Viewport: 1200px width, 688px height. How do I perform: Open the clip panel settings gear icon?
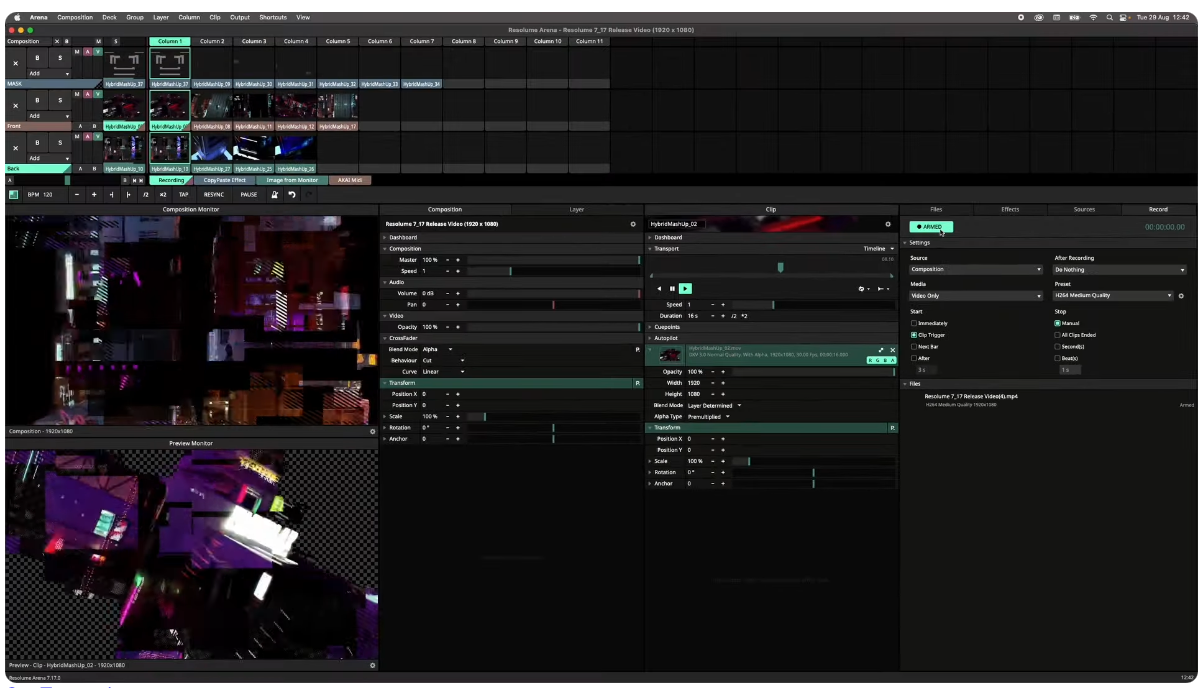tap(887, 224)
